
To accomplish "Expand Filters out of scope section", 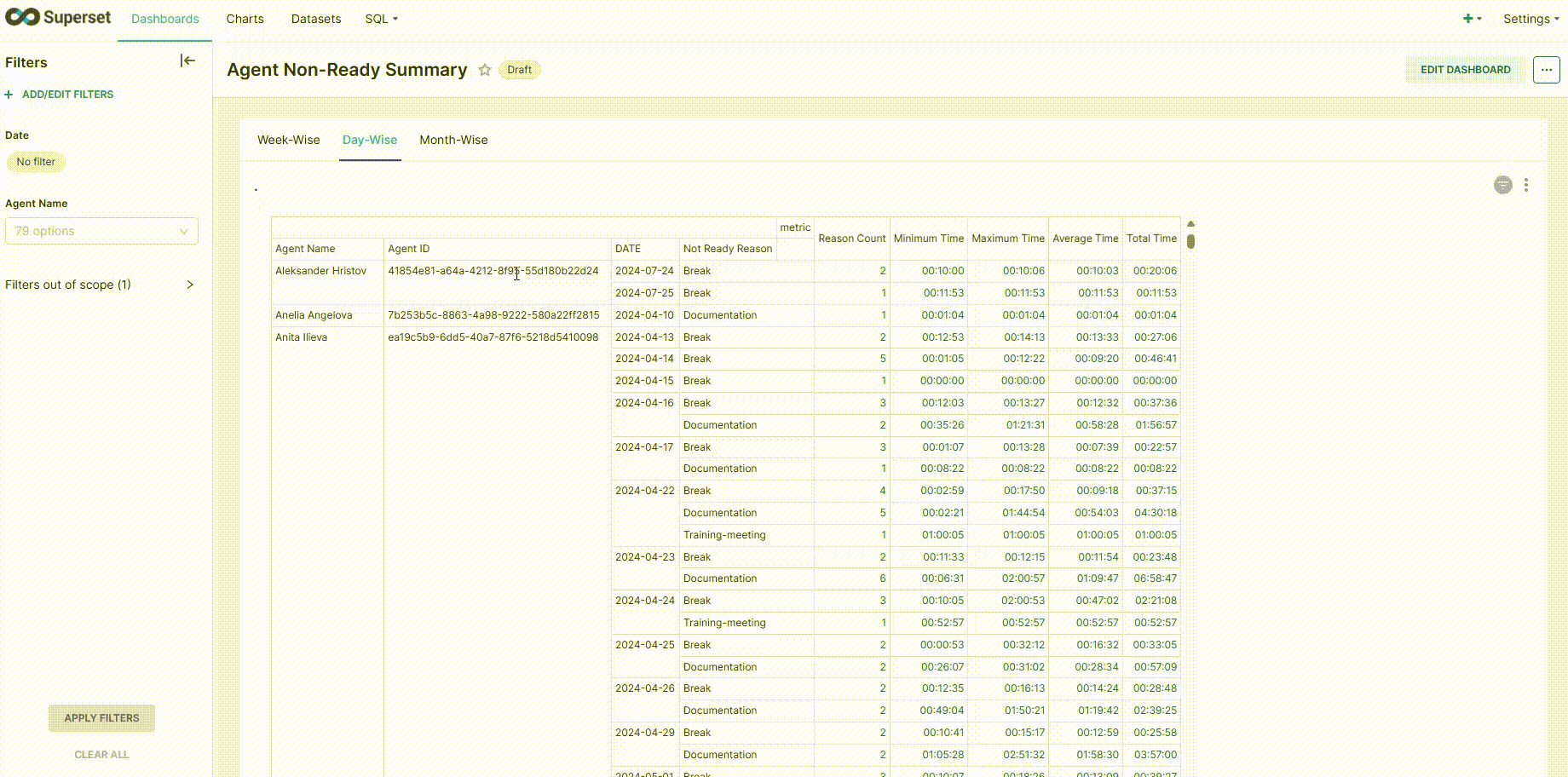I will click(189, 285).
